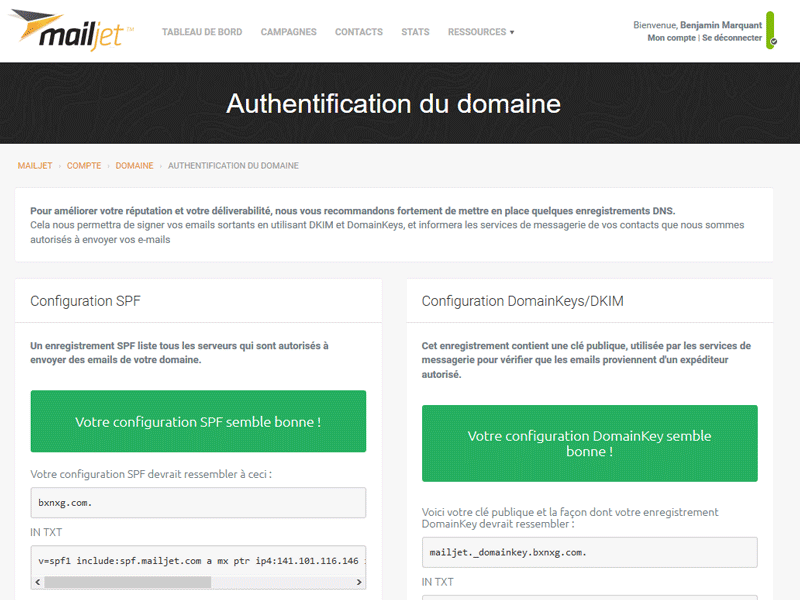This screenshot has width=800, height=600.
Task: Click the right arrow of SPF scrollbar
Action: point(359,582)
